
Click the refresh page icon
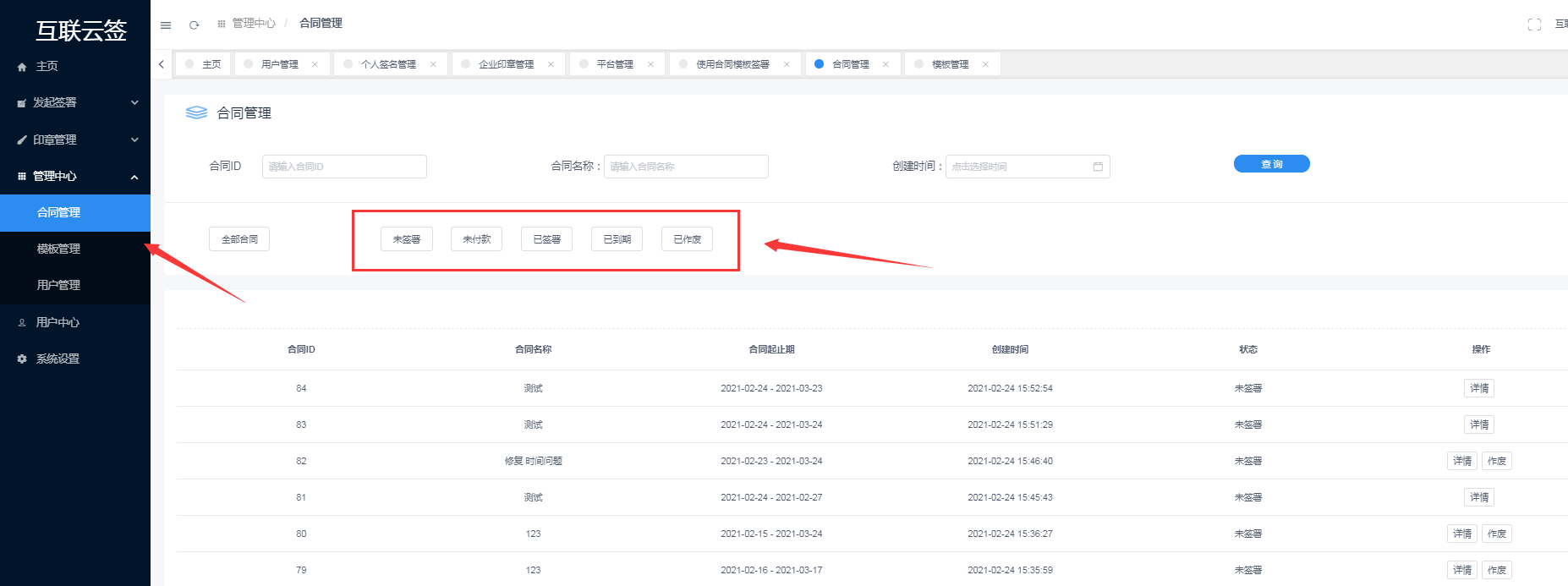tap(195, 25)
